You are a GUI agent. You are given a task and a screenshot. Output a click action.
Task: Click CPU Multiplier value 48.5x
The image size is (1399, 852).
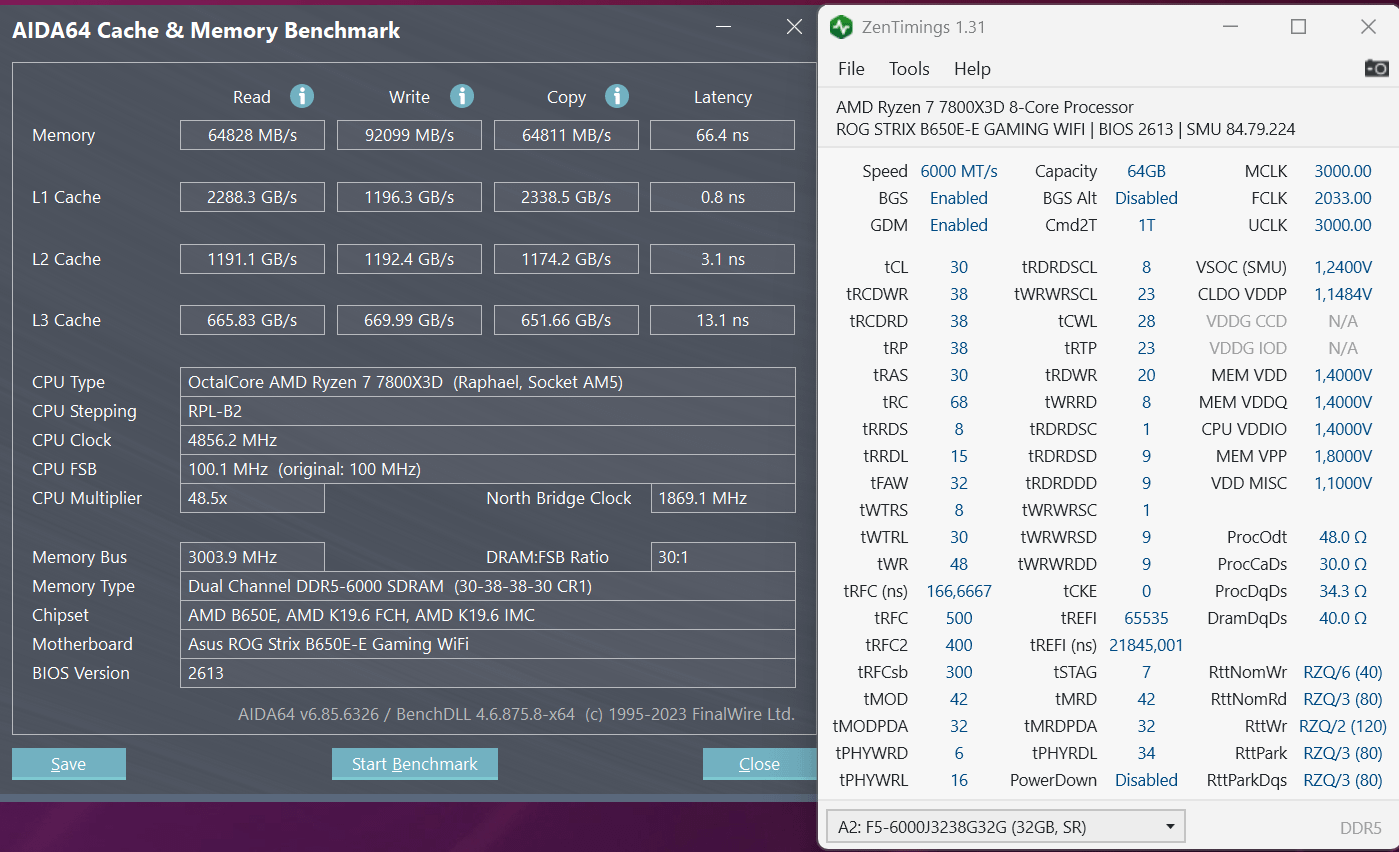tap(252, 498)
